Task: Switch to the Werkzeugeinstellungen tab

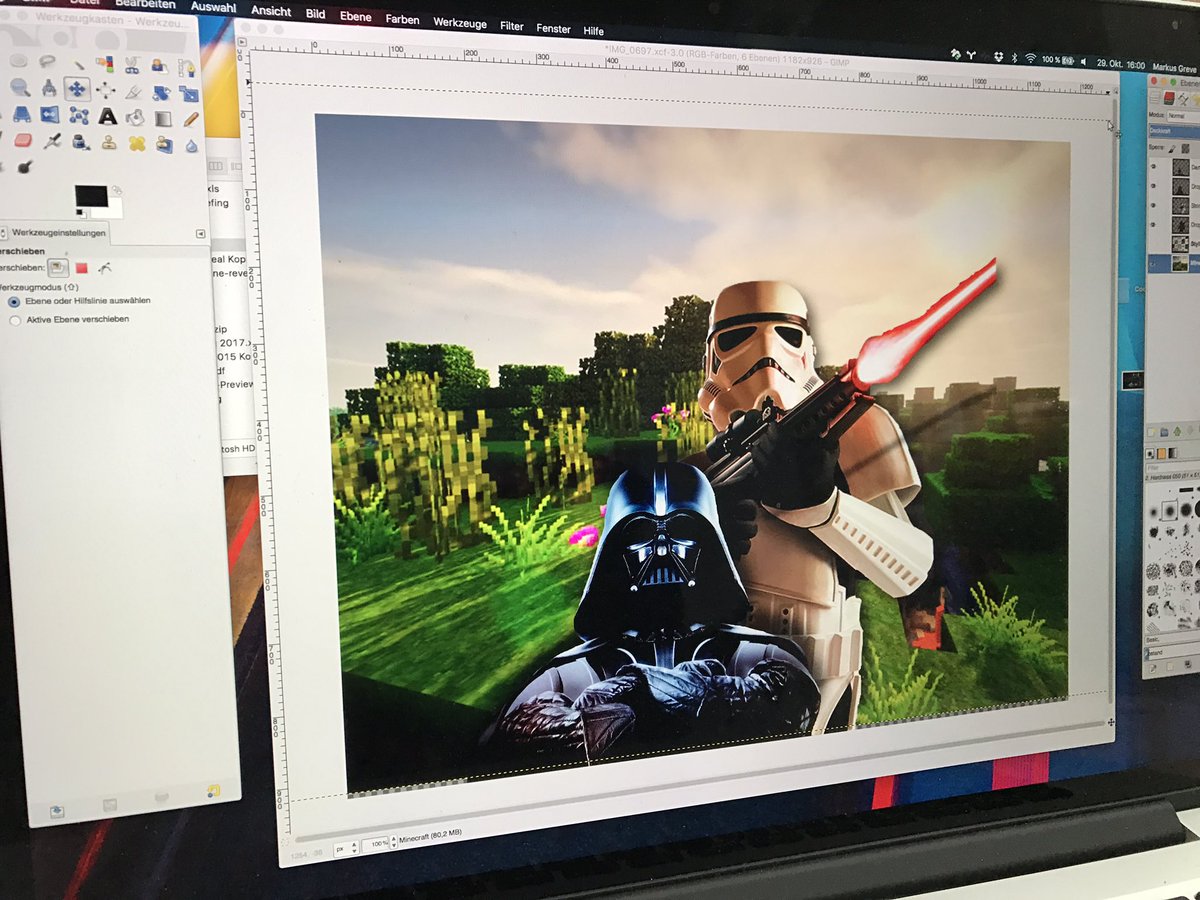Action: tap(59, 233)
